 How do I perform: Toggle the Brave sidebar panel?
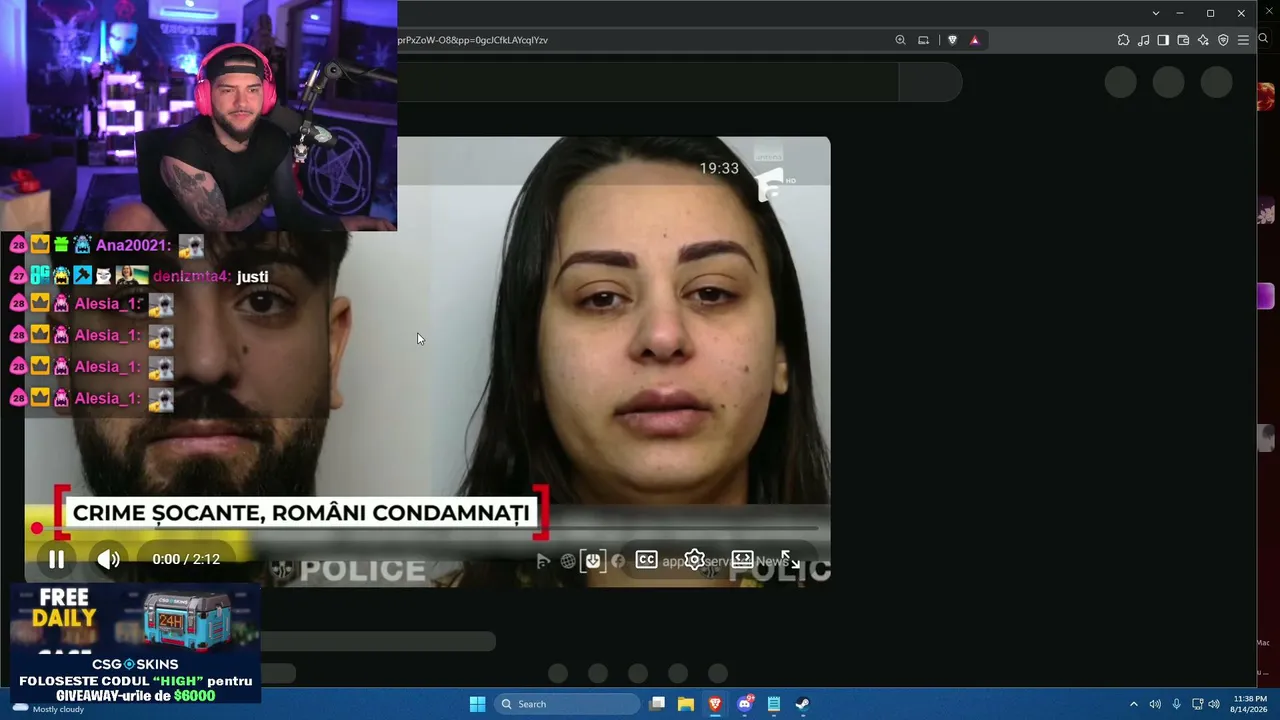pyautogui.click(x=1163, y=40)
